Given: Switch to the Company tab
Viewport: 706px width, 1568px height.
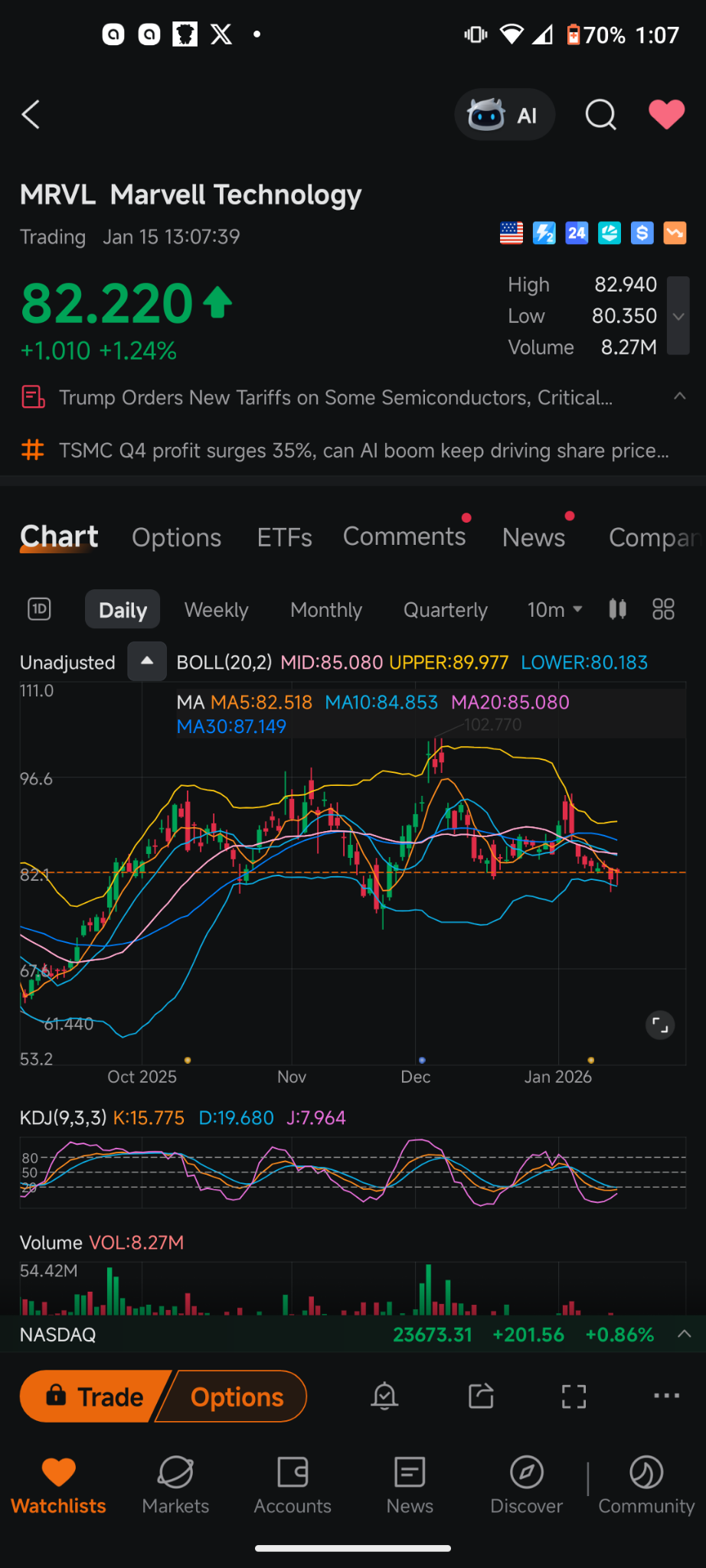Looking at the screenshot, I should [655, 538].
